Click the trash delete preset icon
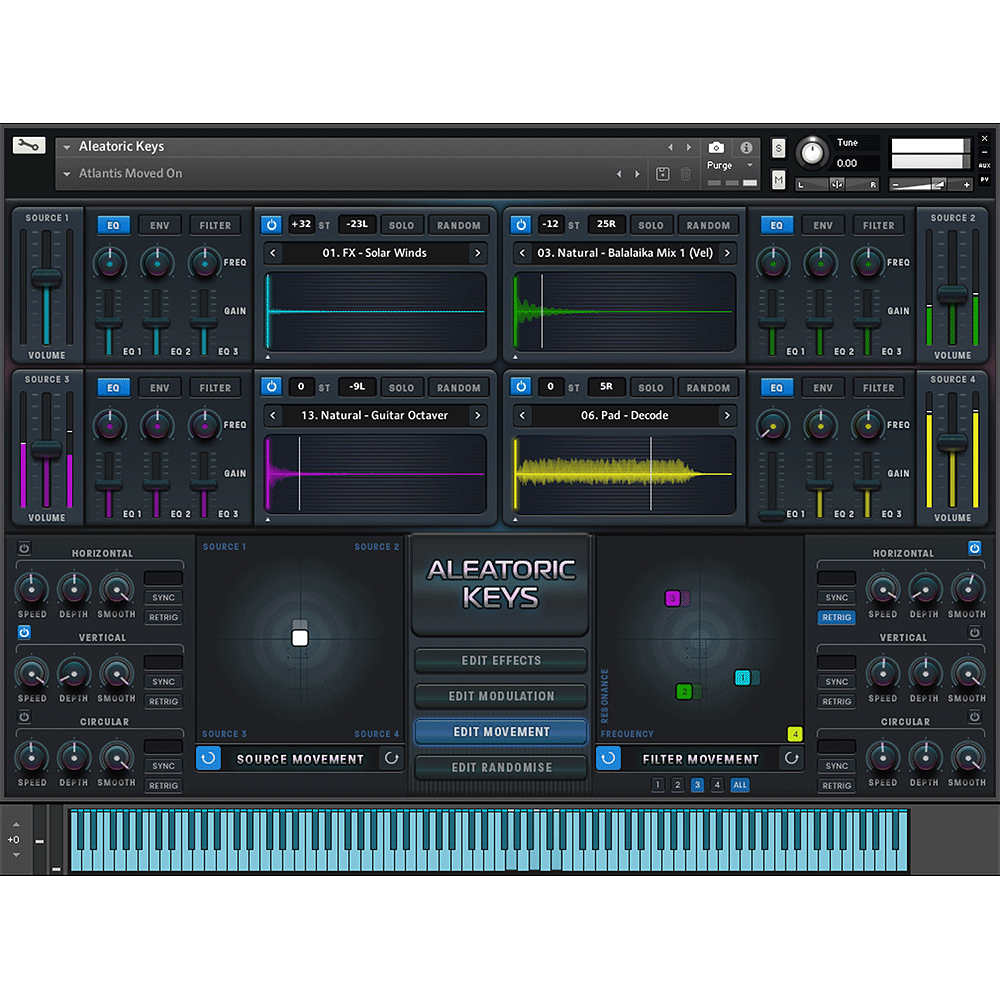Image resolution: width=1000 pixels, height=999 pixels. [x=686, y=174]
